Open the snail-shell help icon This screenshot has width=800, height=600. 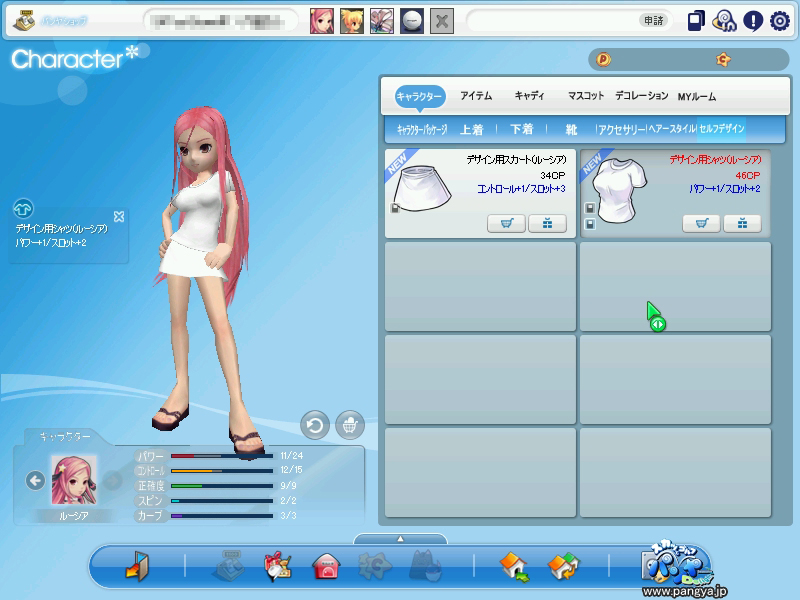pyautogui.click(x=724, y=21)
